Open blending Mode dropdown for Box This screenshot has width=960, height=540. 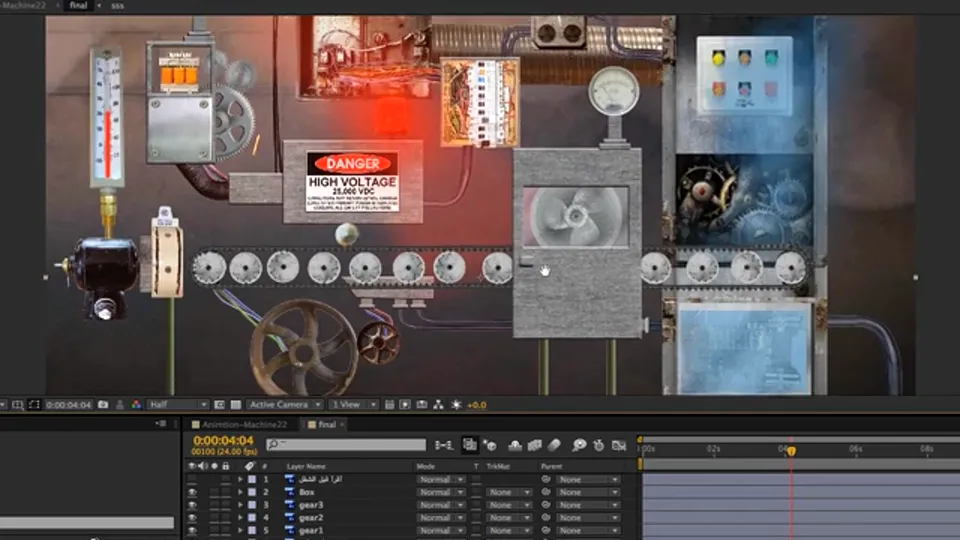point(440,492)
